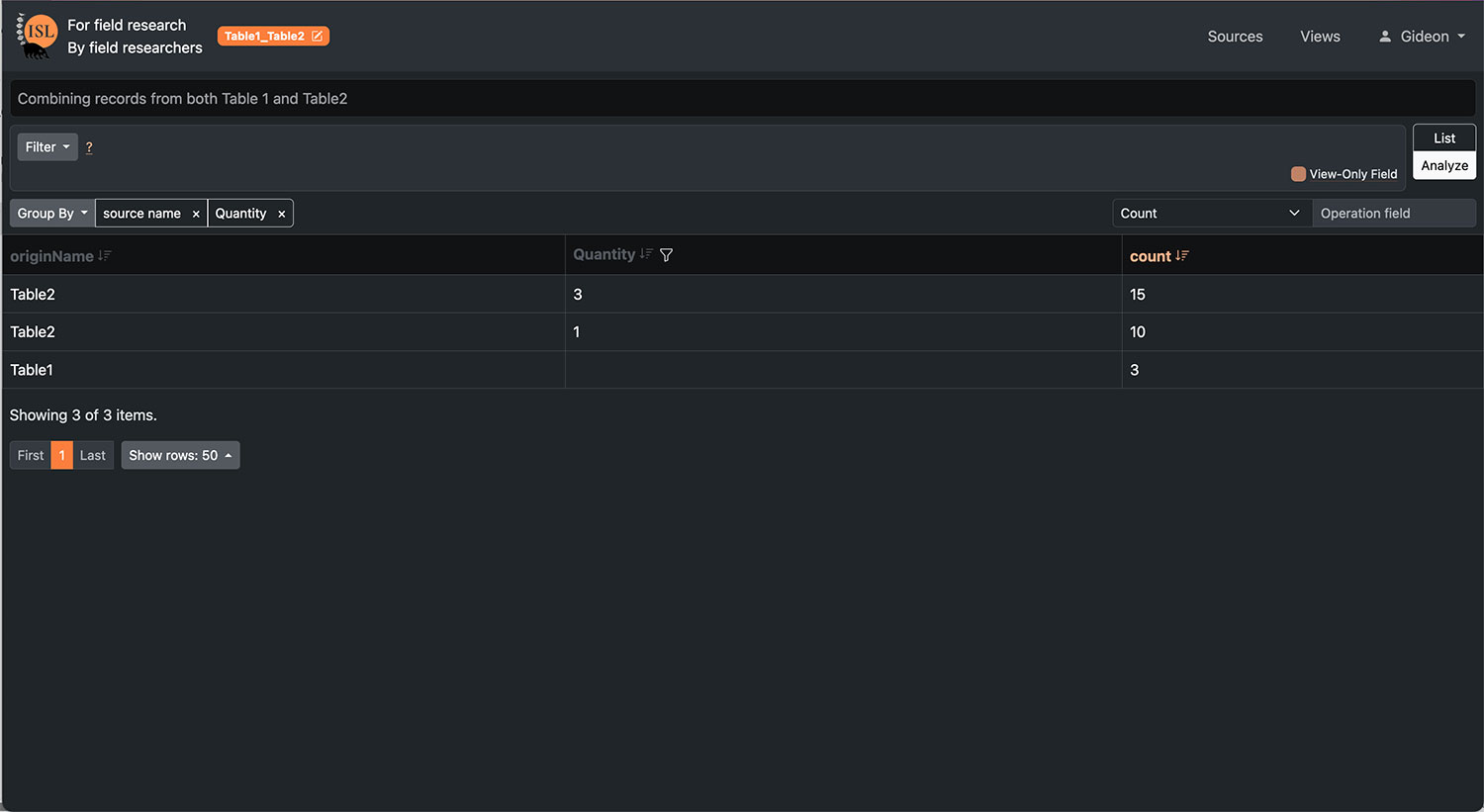Jump to the First page
The width and height of the screenshot is (1484, 812).
tap(31, 456)
